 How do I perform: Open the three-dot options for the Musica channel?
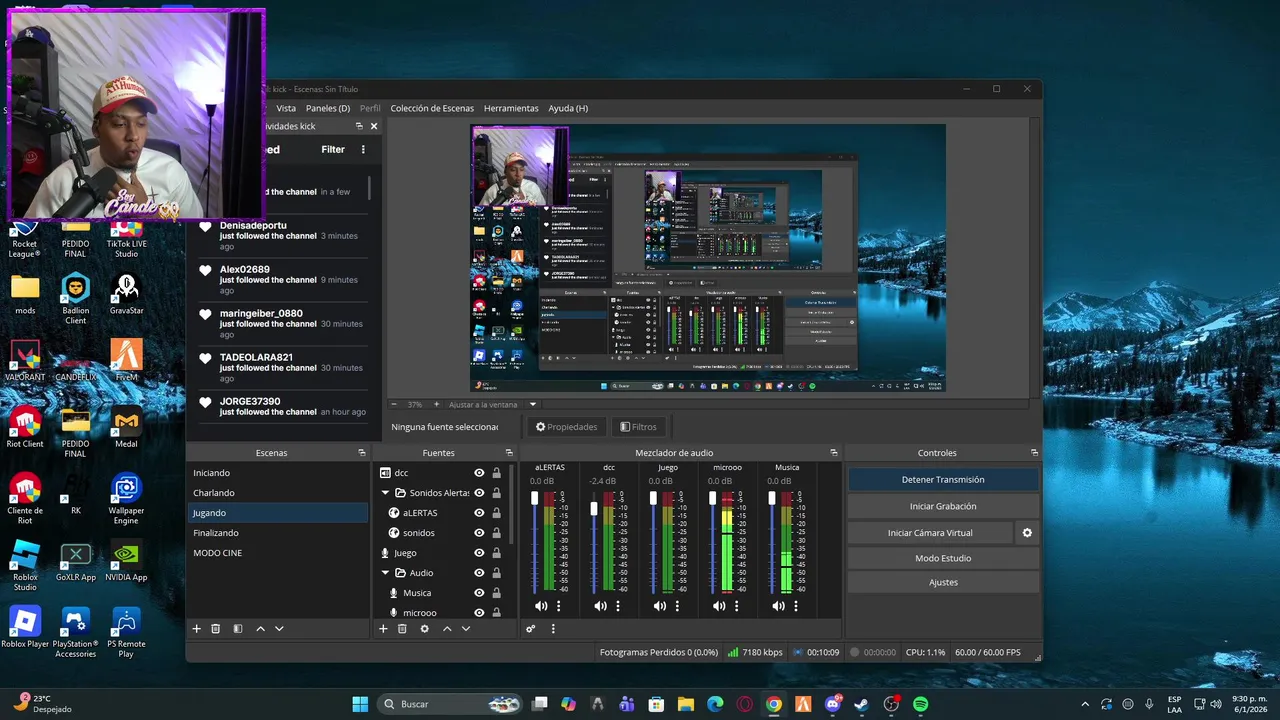coord(796,606)
